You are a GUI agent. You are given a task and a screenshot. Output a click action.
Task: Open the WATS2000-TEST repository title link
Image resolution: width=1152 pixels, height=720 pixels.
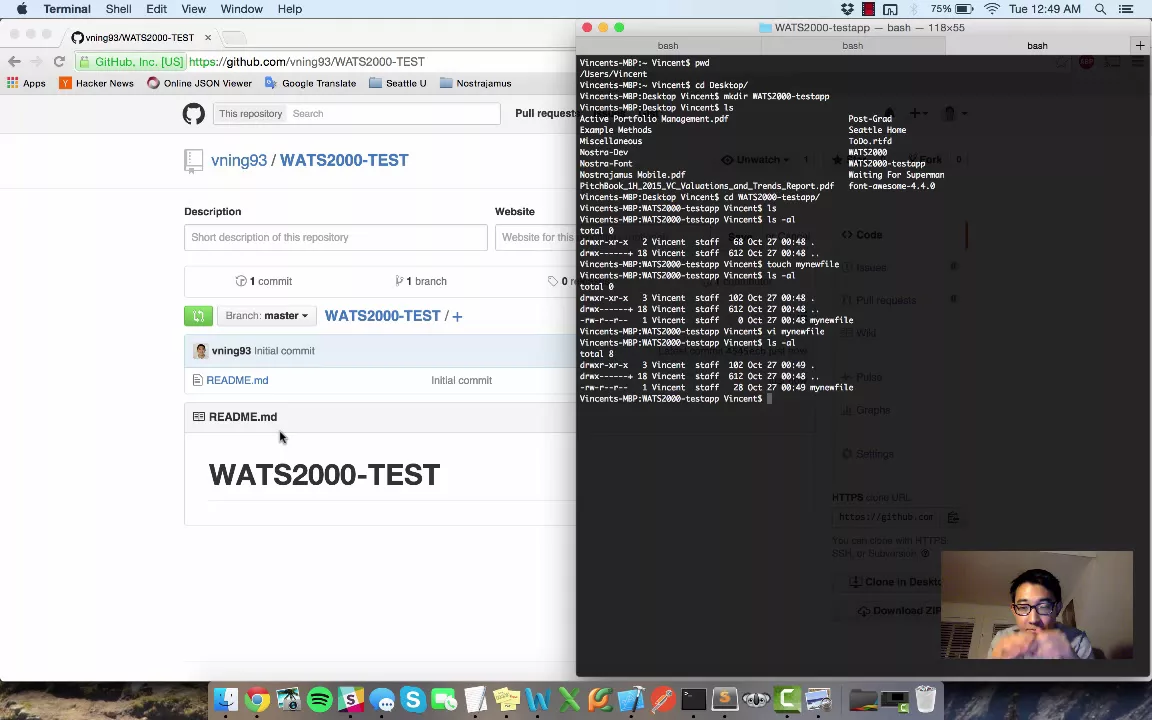pos(344,160)
